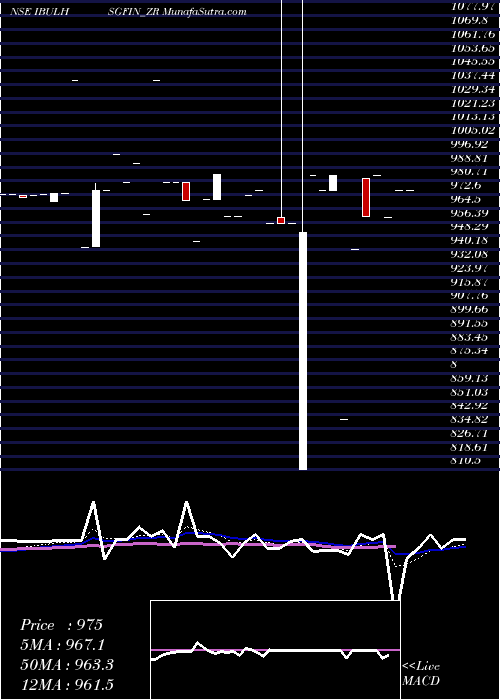The height and width of the screenshot is (700, 500).
Task: Click the tallest white candlestick reaching 810.5
Action: [x=303, y=351]
